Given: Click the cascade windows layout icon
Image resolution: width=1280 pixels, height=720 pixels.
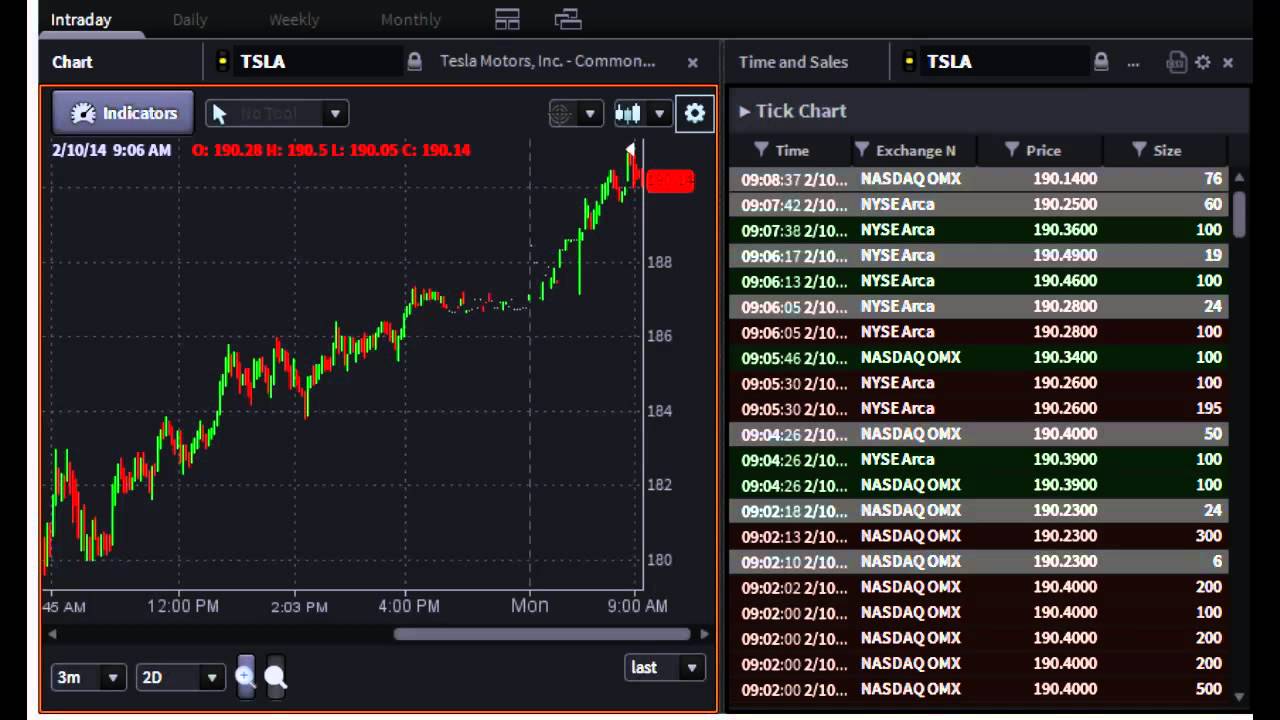Looking at the screenshot, I should (568, 19).
